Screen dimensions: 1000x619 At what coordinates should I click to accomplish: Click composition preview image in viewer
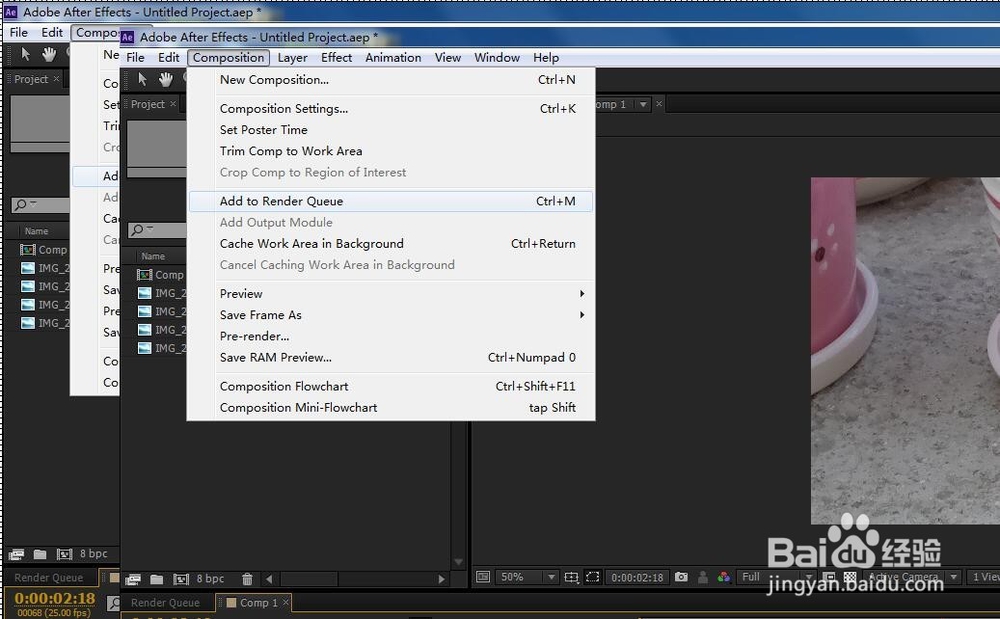point(905,351)
